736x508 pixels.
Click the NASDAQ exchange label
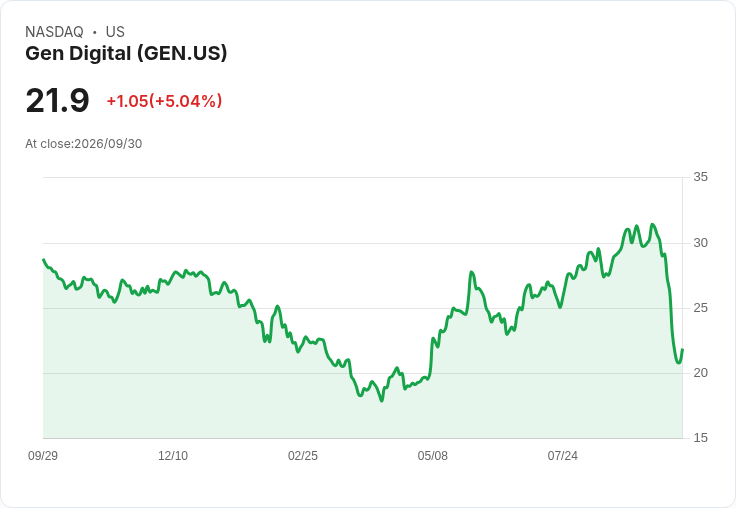(x=54, y=32)
